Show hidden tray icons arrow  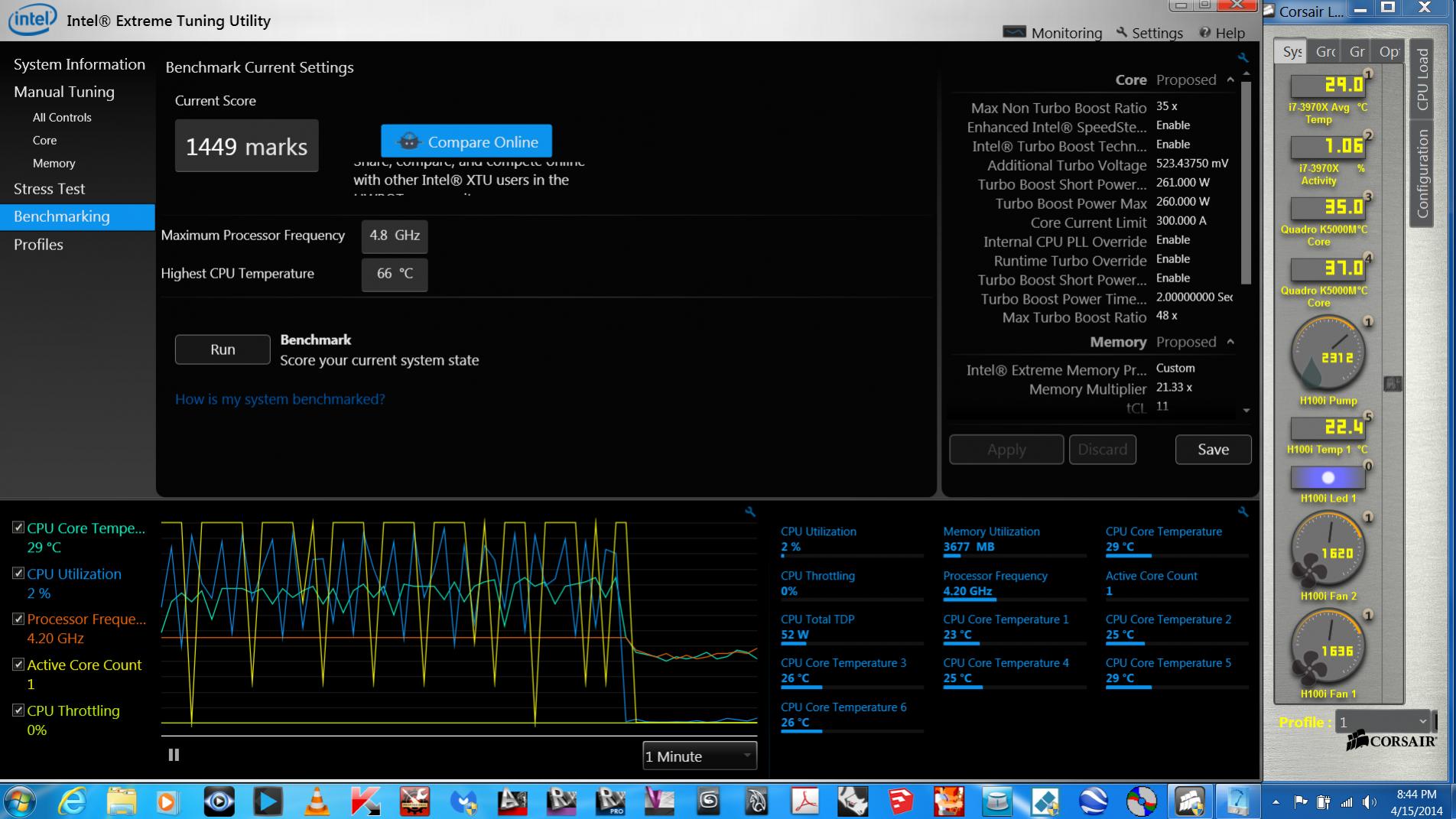click(1276, 802)
